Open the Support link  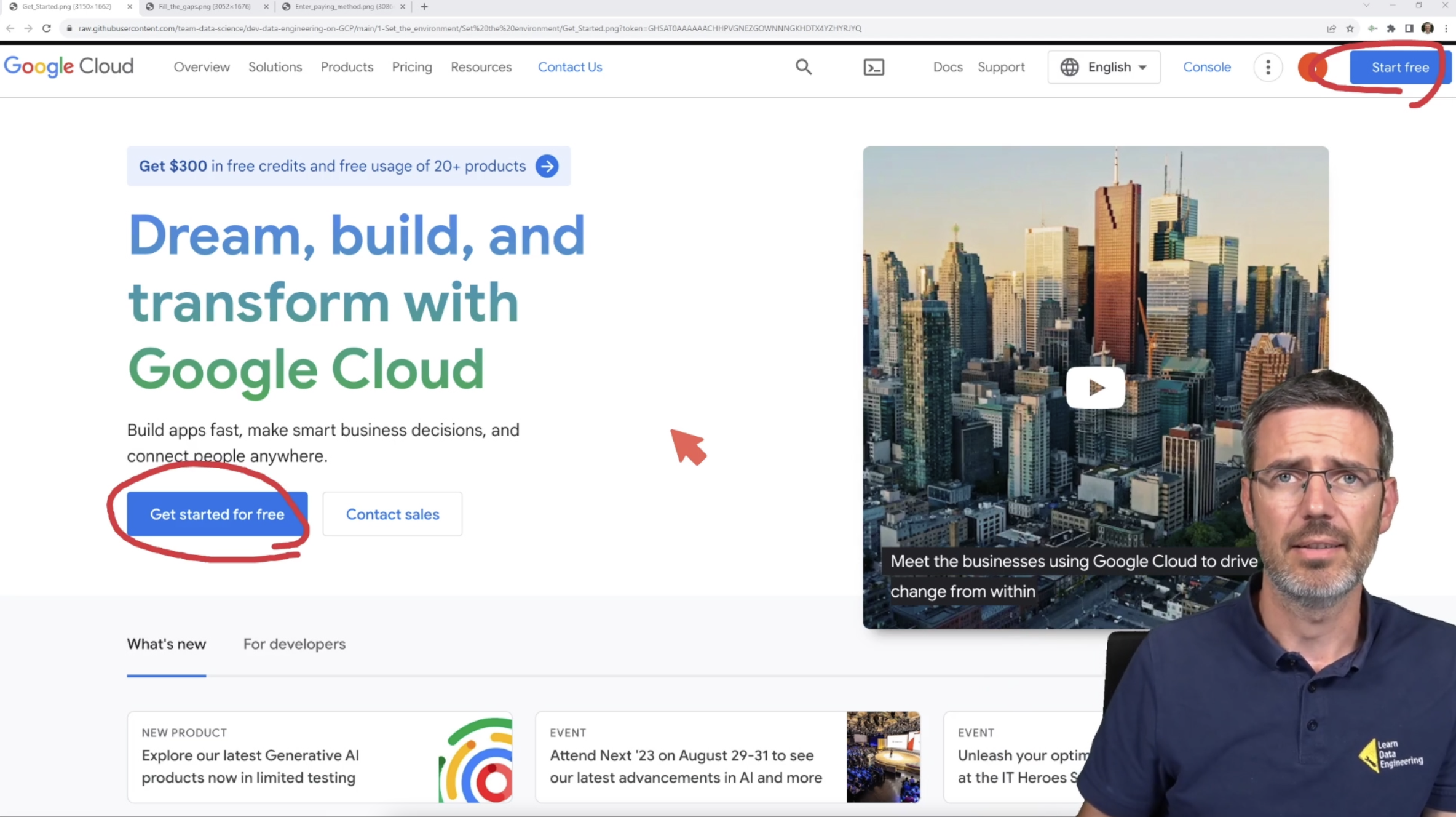[x=1001, y=67]
